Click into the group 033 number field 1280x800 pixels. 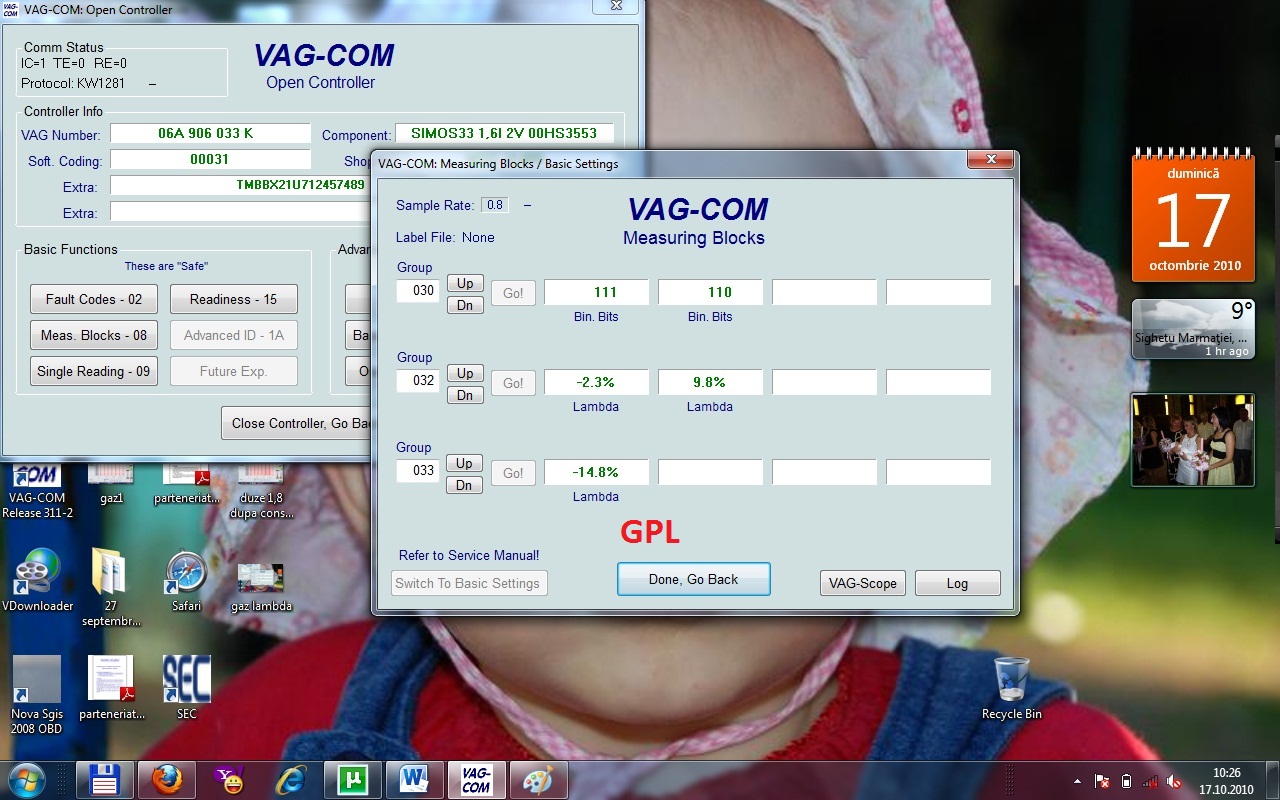pos(418,471)
